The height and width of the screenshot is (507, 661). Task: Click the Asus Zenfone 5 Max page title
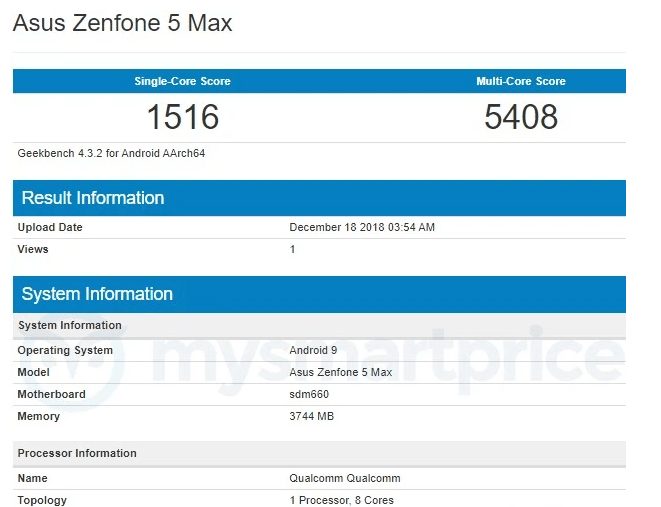122,23
